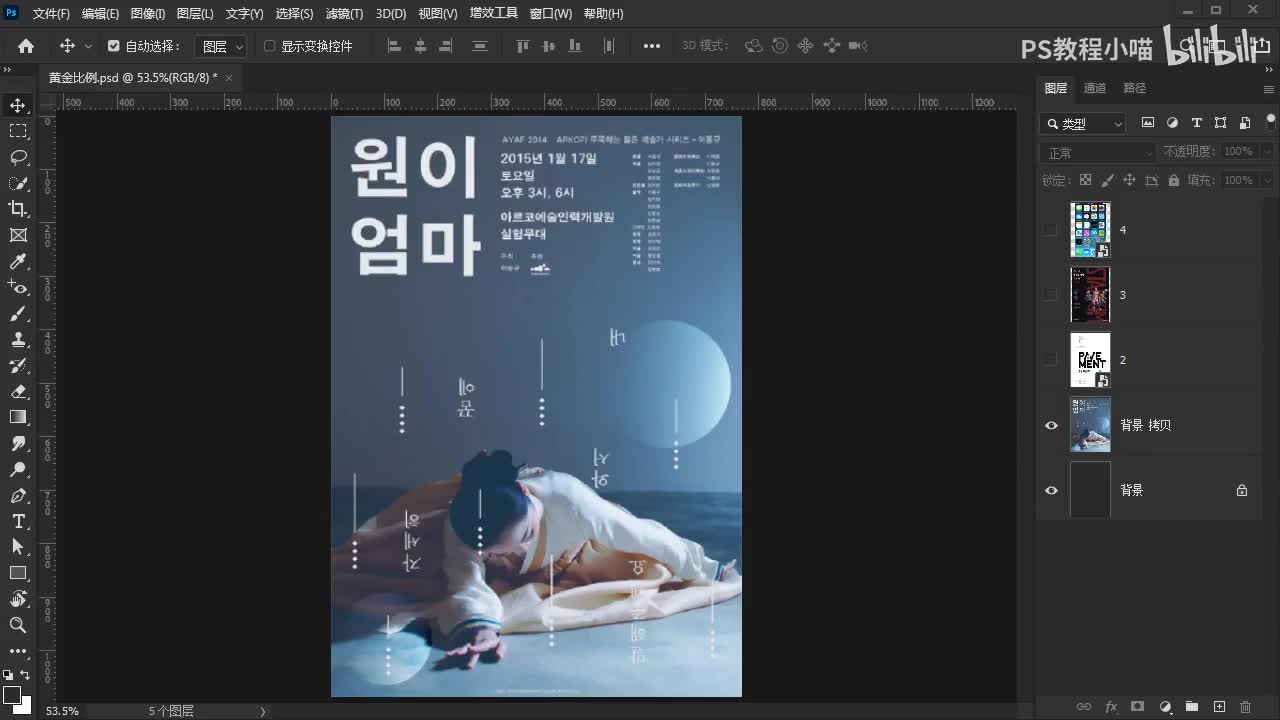1280x720 pixels.
Task: Select the Frame tool
Action: point(18,235)
